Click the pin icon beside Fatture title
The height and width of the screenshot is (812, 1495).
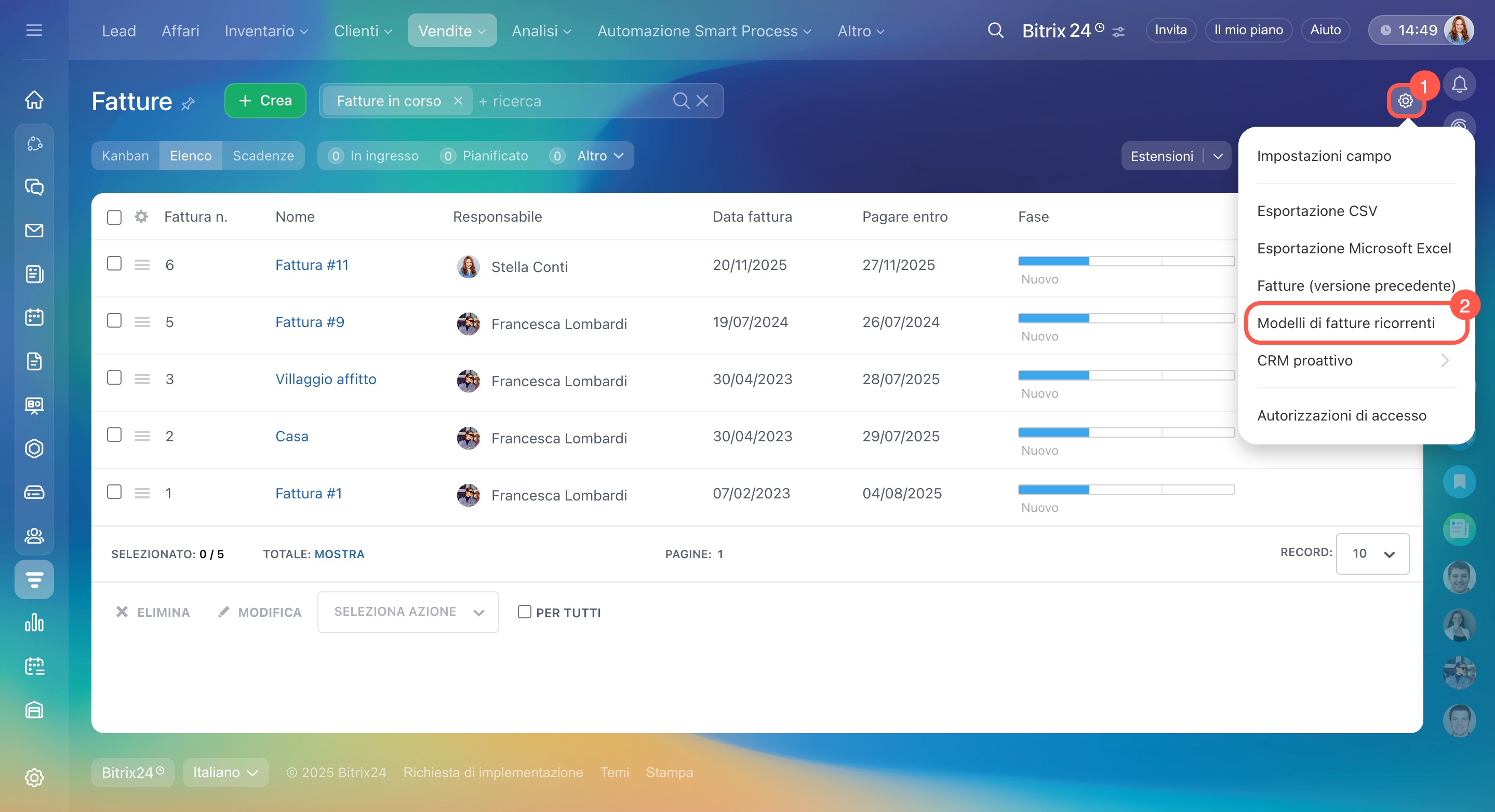pyautogui.click(x=188, y=104)
